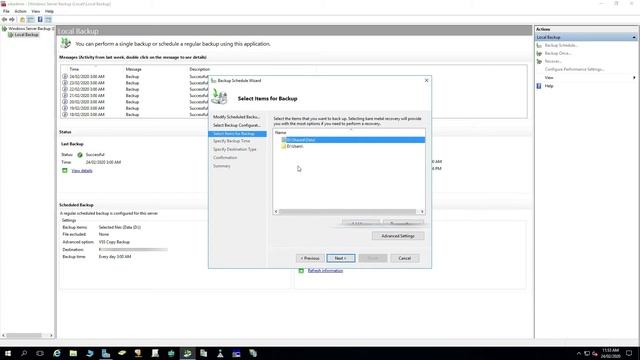Close the Backup Schedule Wizard dialog
640x360 pixels.
(427, 80)
